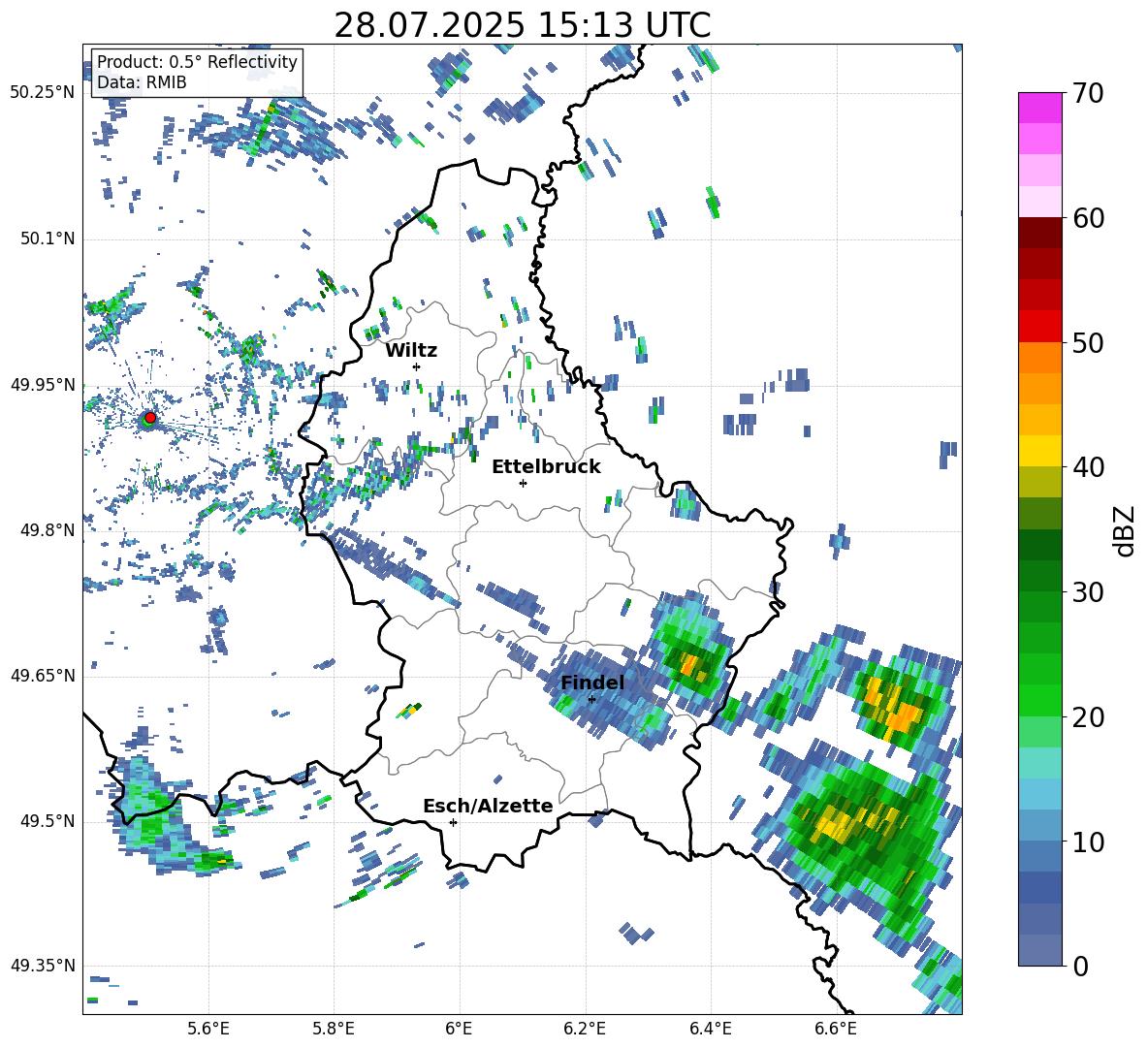Click the 5.8°E longitude label
The image size is (1148, 1048).
[334, 1029]
